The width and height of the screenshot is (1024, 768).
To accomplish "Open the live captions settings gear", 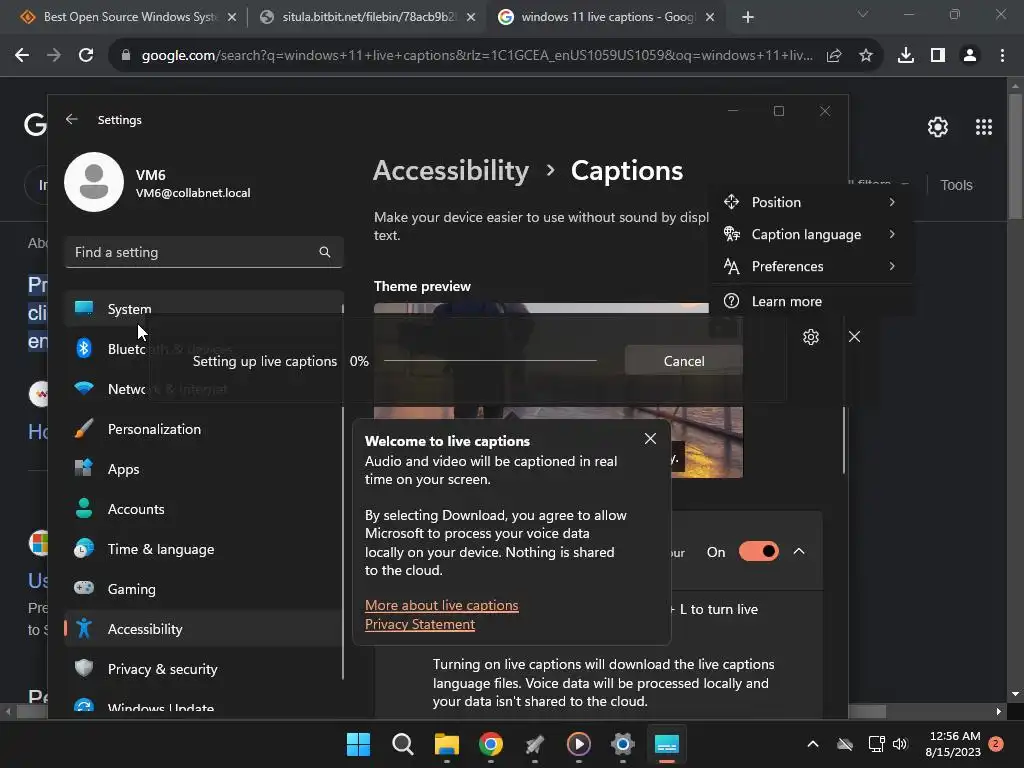I will coord(810,337).
